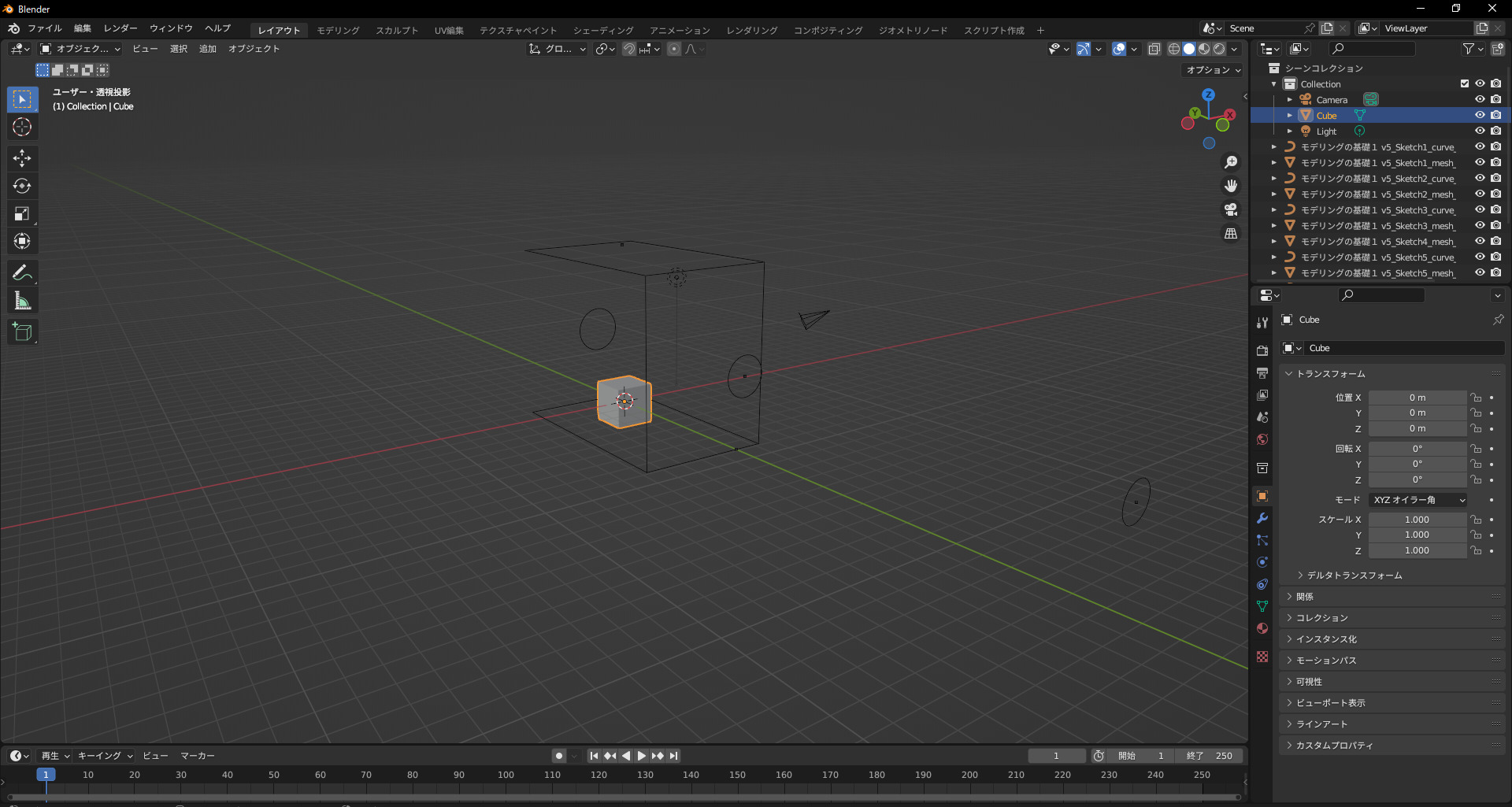Select the Add Cube tool
The image size is (1512, 807).
22,332
